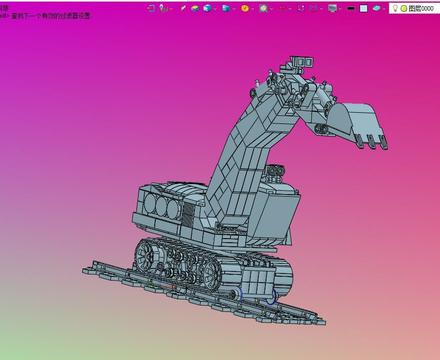440x360 pixels.
Task: Click the orange circle toolbar icon
Action: 245,8
